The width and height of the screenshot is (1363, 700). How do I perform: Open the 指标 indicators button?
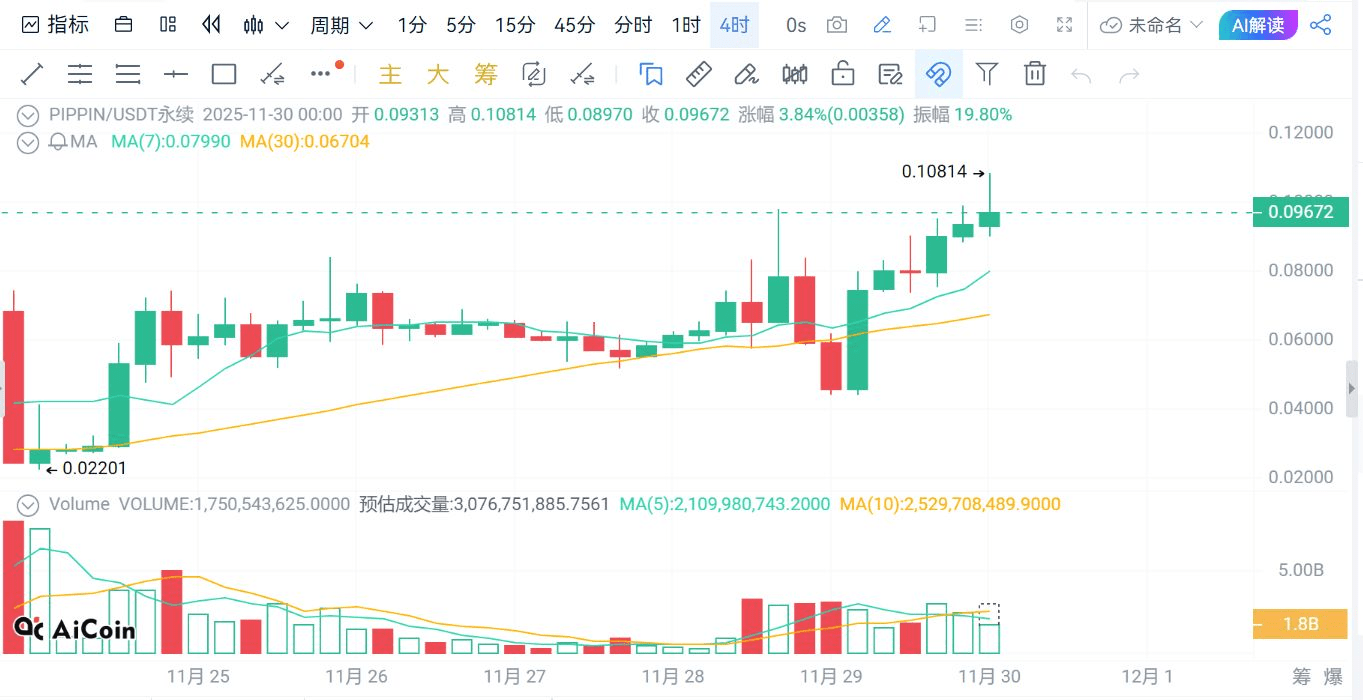pyautogui.click(x=56, y=25)
